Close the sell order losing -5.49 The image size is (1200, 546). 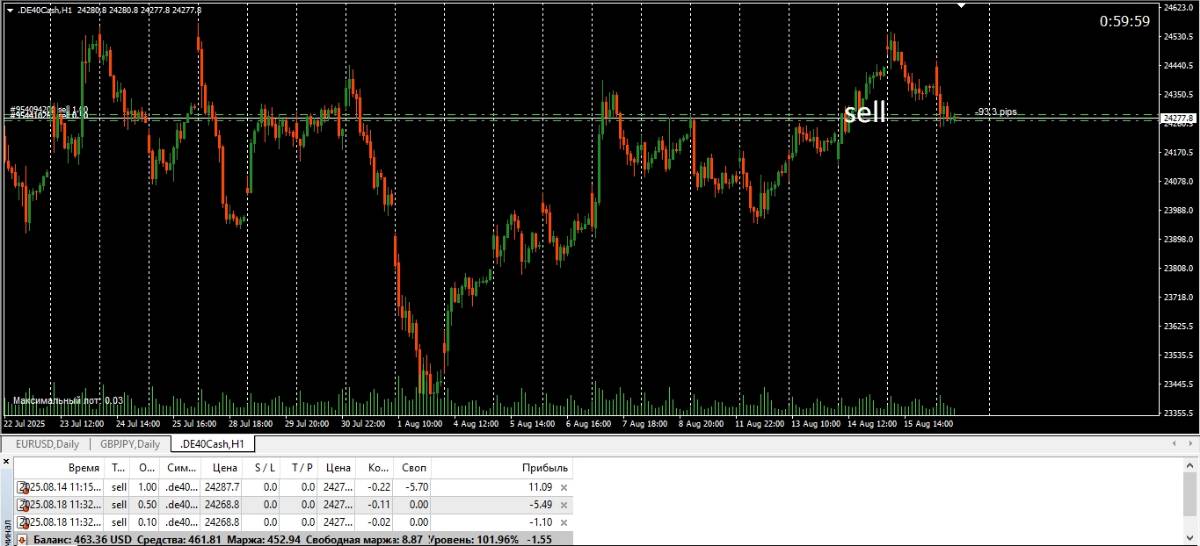pos(564,505)
